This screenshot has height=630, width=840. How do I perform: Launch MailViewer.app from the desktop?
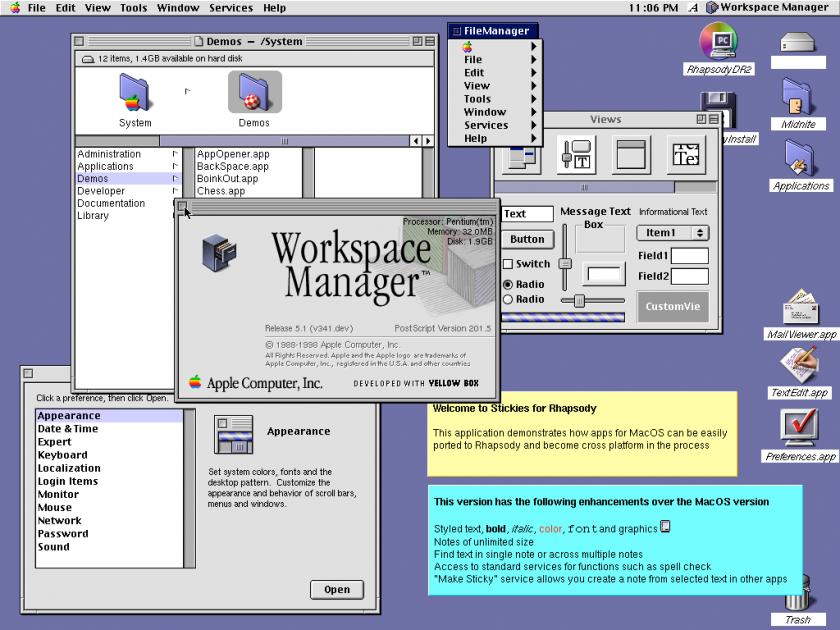[x=801, y=307]
